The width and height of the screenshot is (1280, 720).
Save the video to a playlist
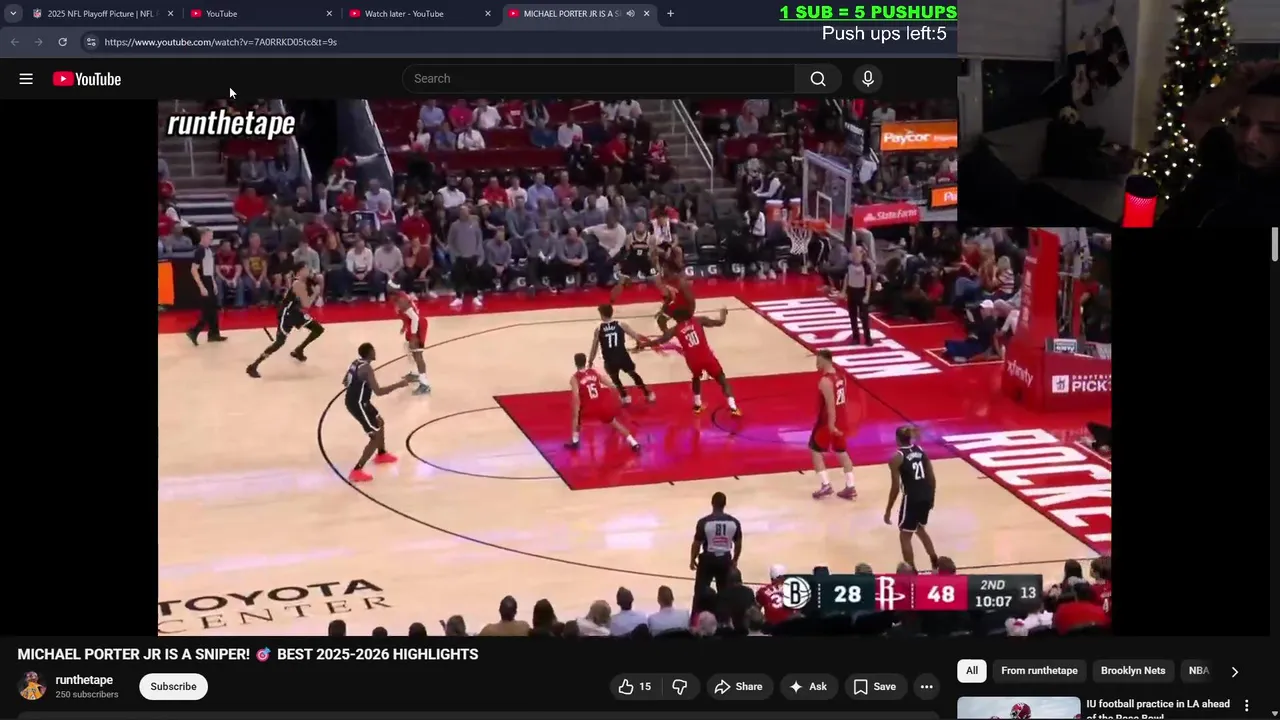(x=874, y=686)
